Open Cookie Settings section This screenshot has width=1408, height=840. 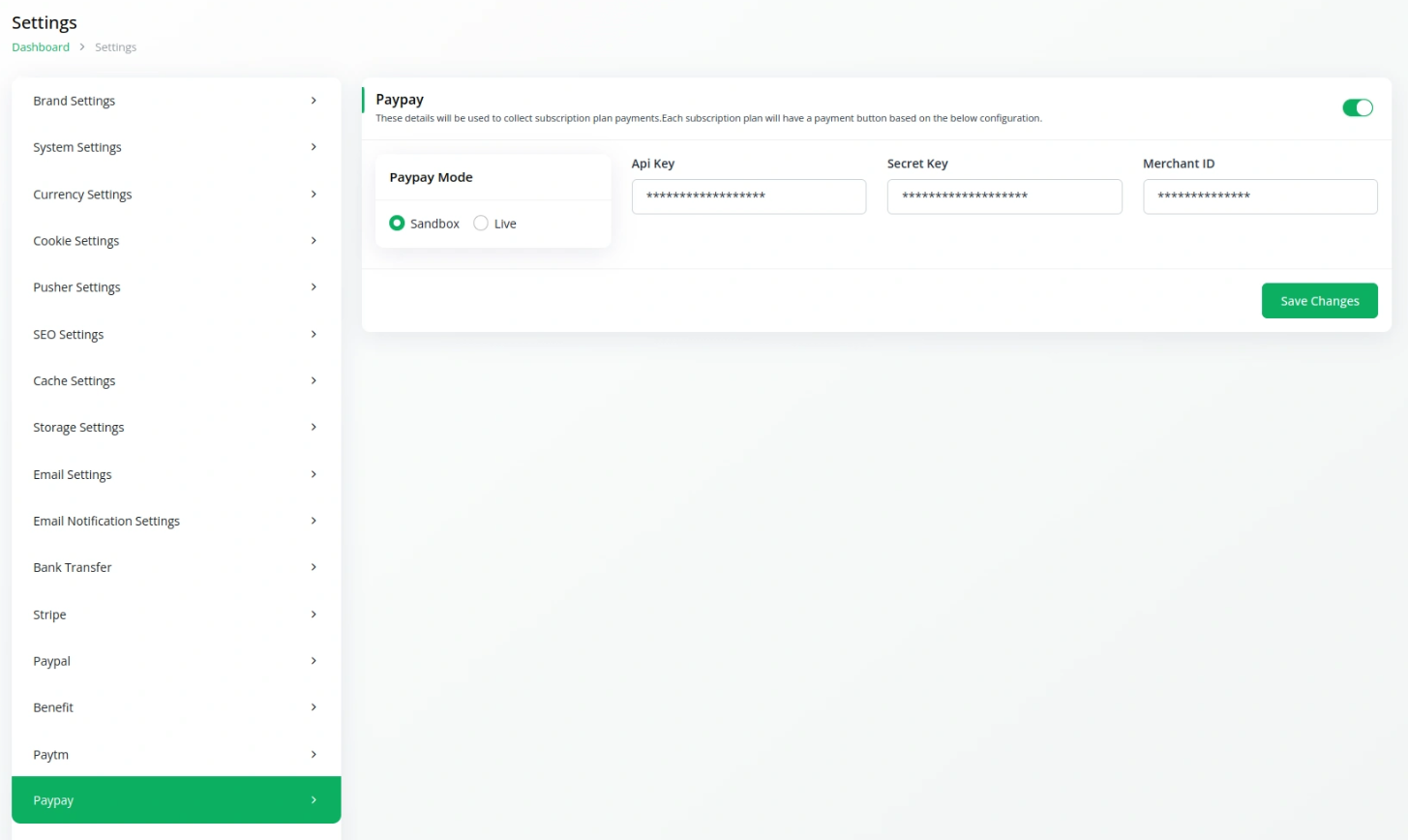coord(176,241)
